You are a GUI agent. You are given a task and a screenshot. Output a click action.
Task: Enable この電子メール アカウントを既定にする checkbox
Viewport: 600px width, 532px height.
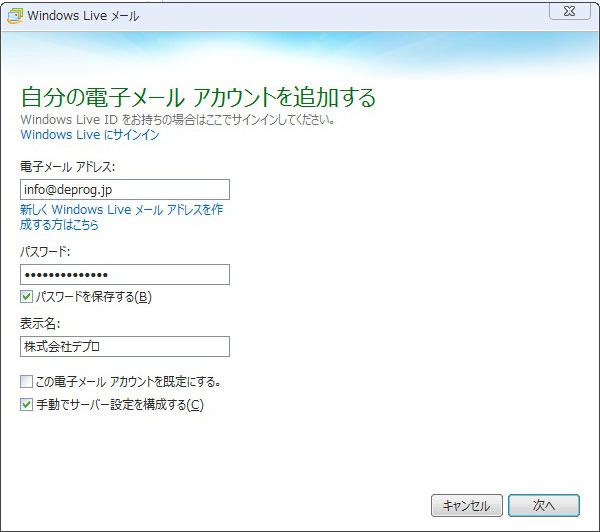pos(26,382)
